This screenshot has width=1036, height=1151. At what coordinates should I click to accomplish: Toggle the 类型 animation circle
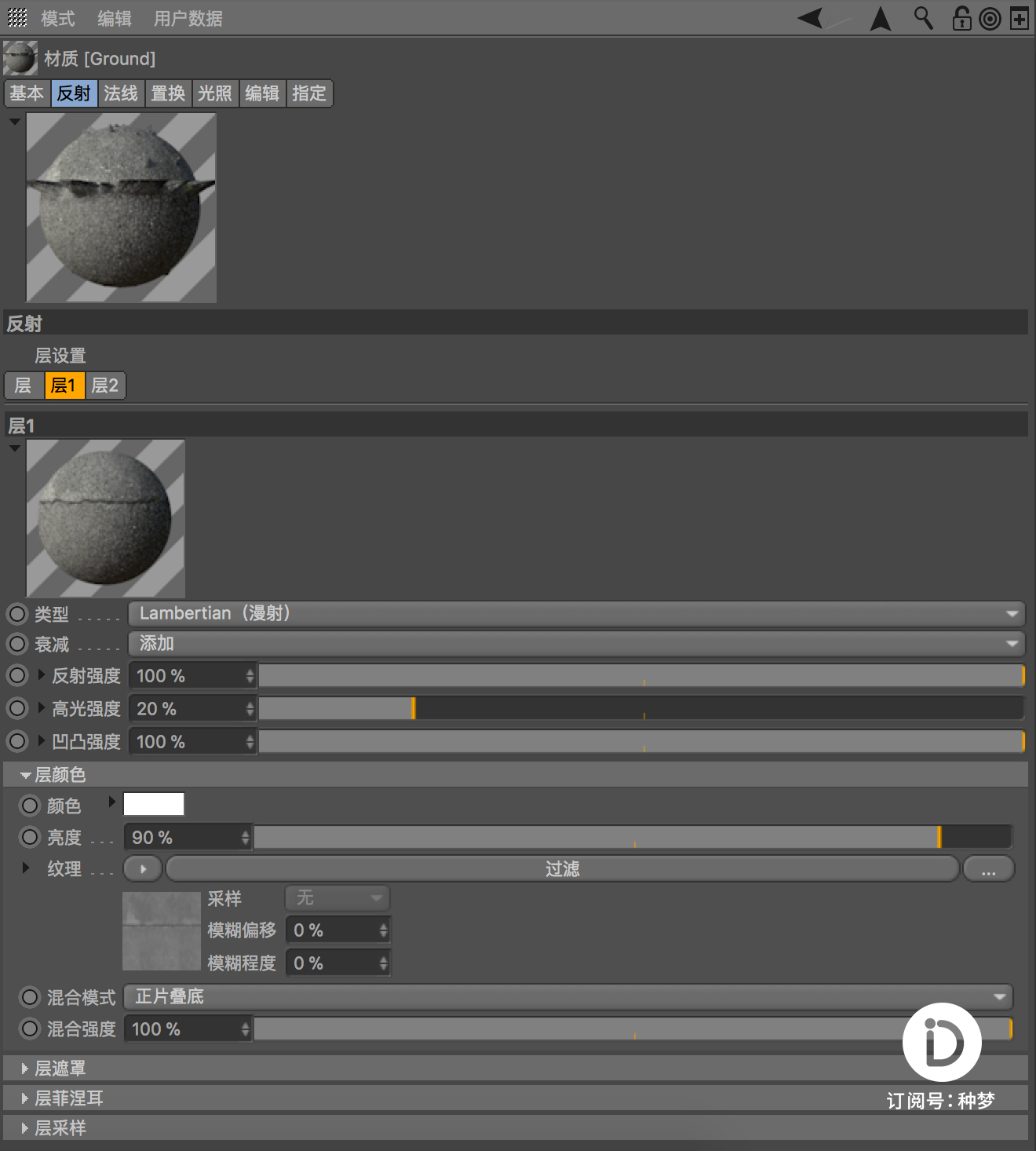[x=17, y=613]
